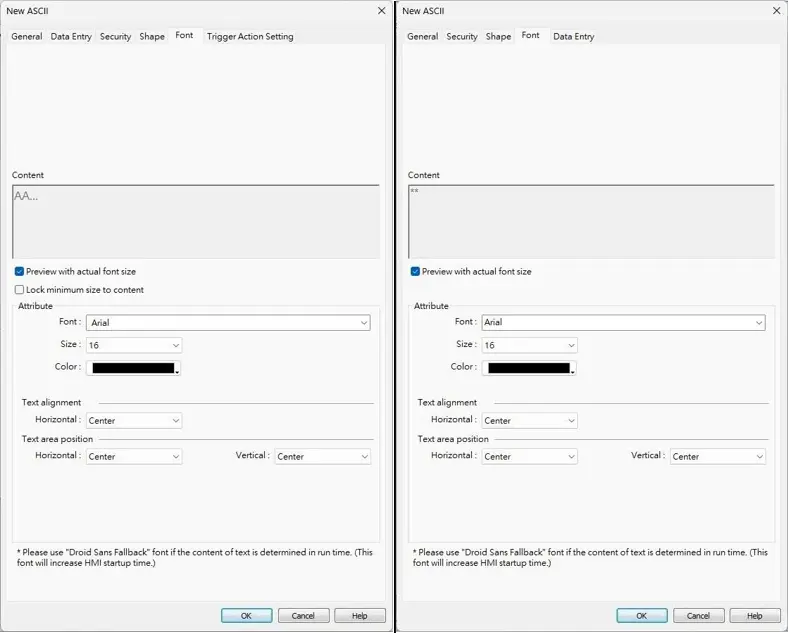Image resolution: width=788 pixels, height=633 pixels.
Task: Open Text area position Horizontal dropdown, right dialog
Action: tap(529, 457)
